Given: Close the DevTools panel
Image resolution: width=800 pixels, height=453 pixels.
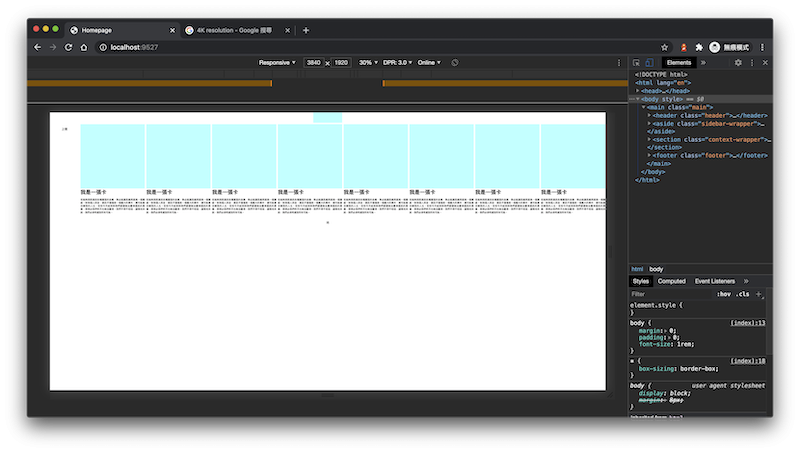Looking at the screenshot, I should click(x=765, y=62).
